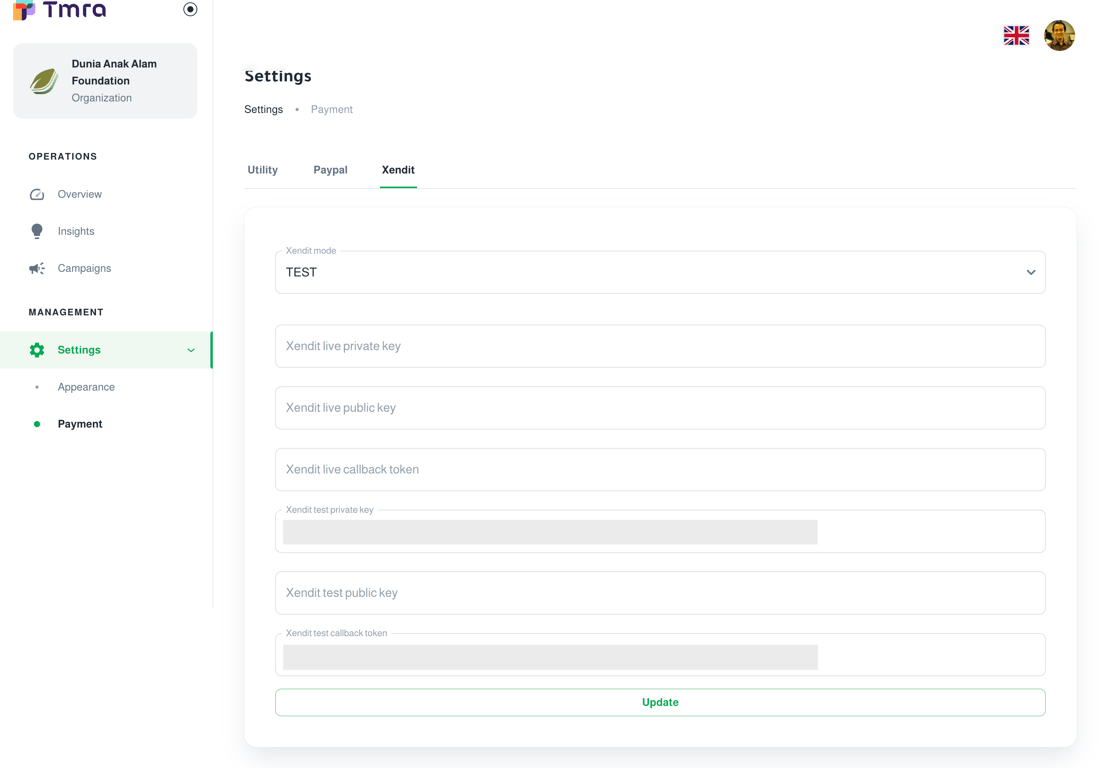Click the Tmra logo
The width and height of the screenshot is (1099, 768).
(x=60, y=10)
